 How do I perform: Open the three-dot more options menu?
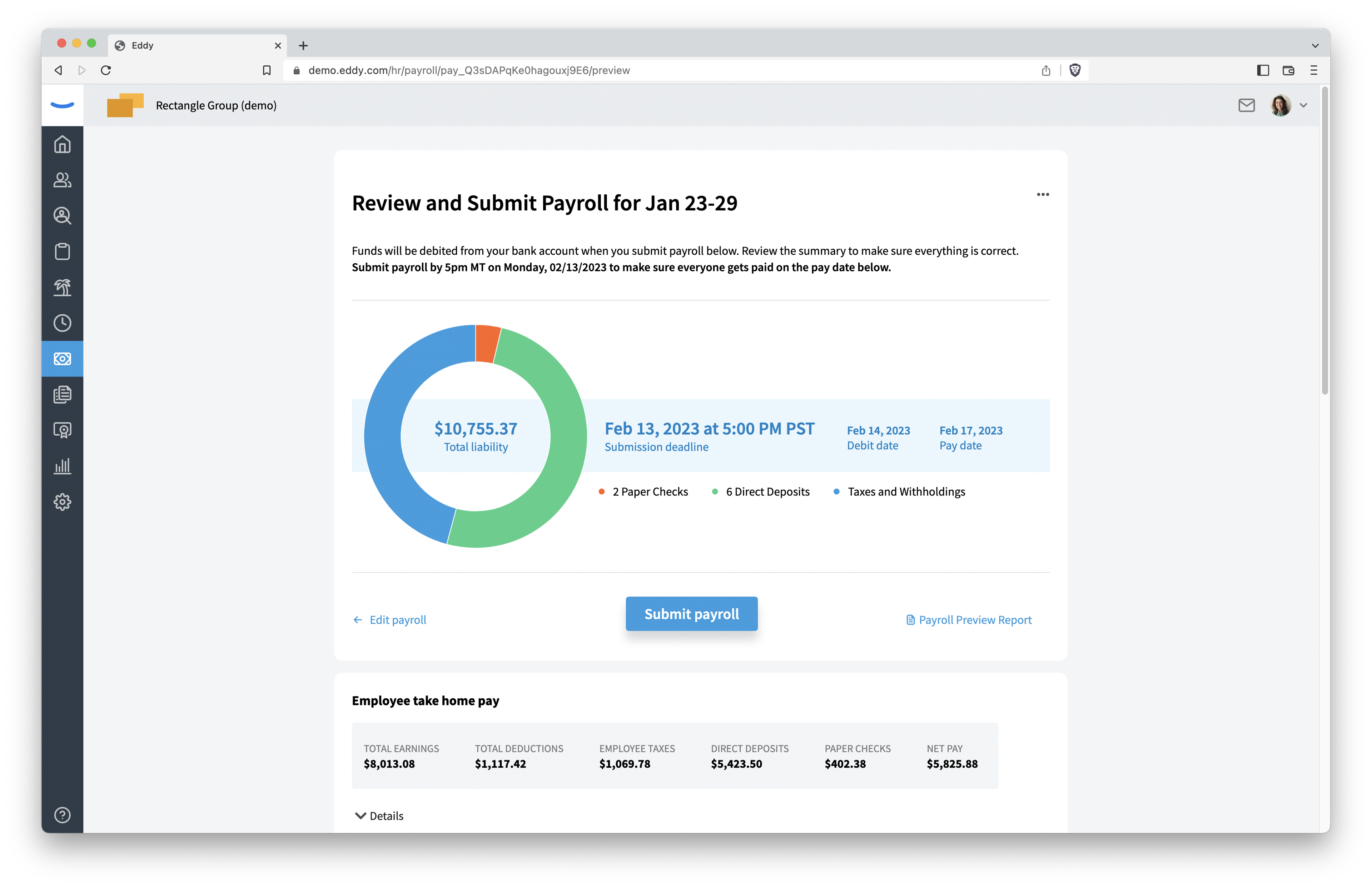pos(1043,194)
